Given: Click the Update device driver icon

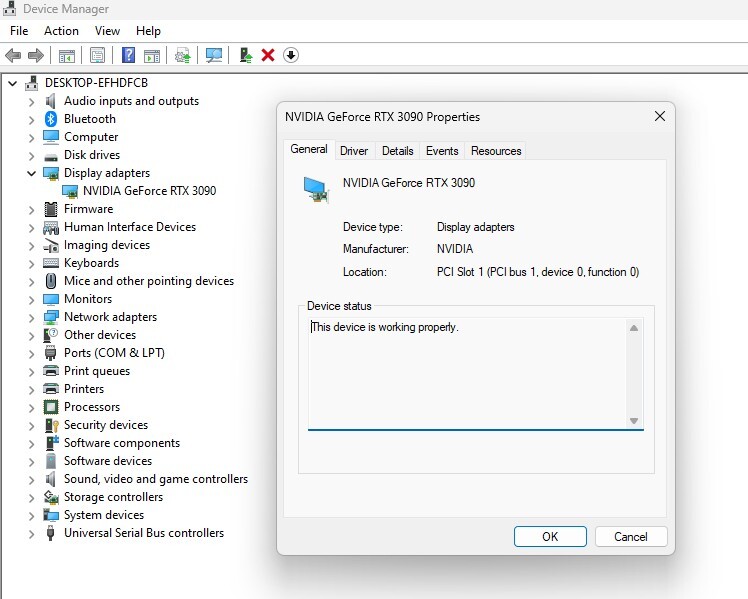Looking at the screenshot, I should [246, 55].
